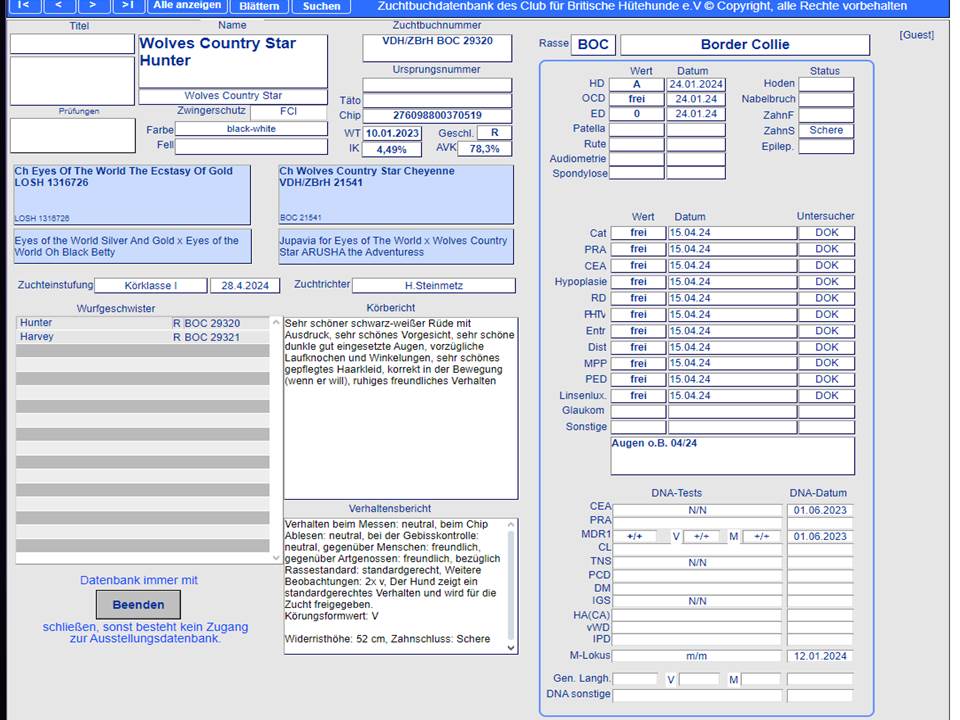The width and height of the screenshot is (960, 720).
Task: Click the DNA sonstige field
Action: [697, 696]
